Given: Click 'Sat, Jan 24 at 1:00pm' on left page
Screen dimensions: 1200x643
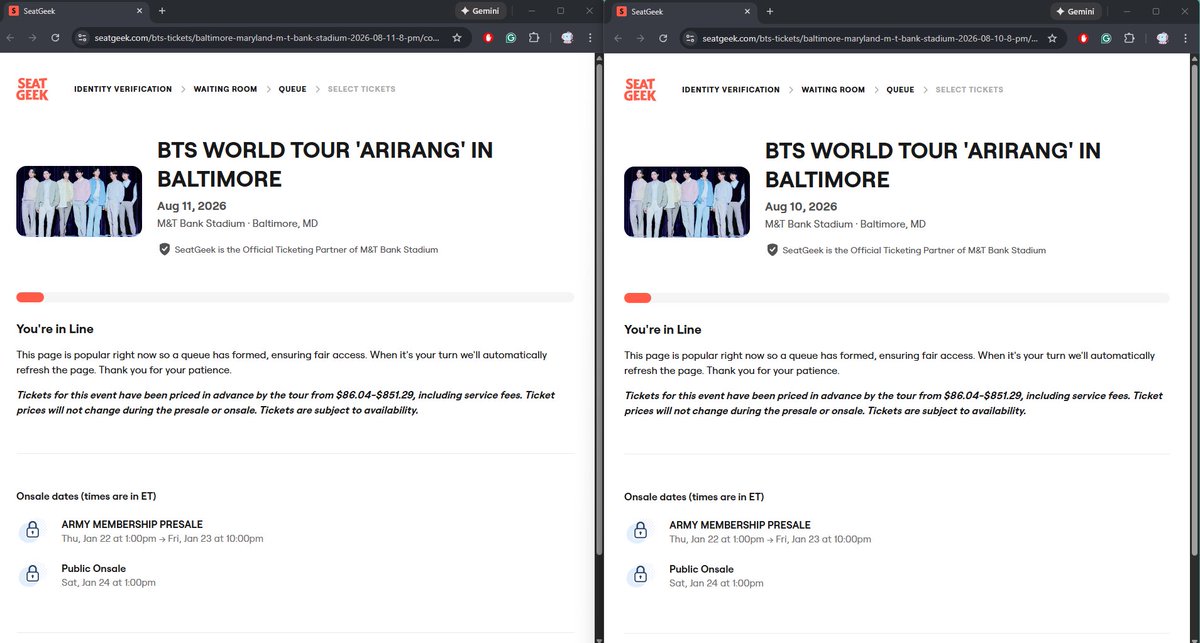Looking at the screenshot, I should tap(108, 582).
